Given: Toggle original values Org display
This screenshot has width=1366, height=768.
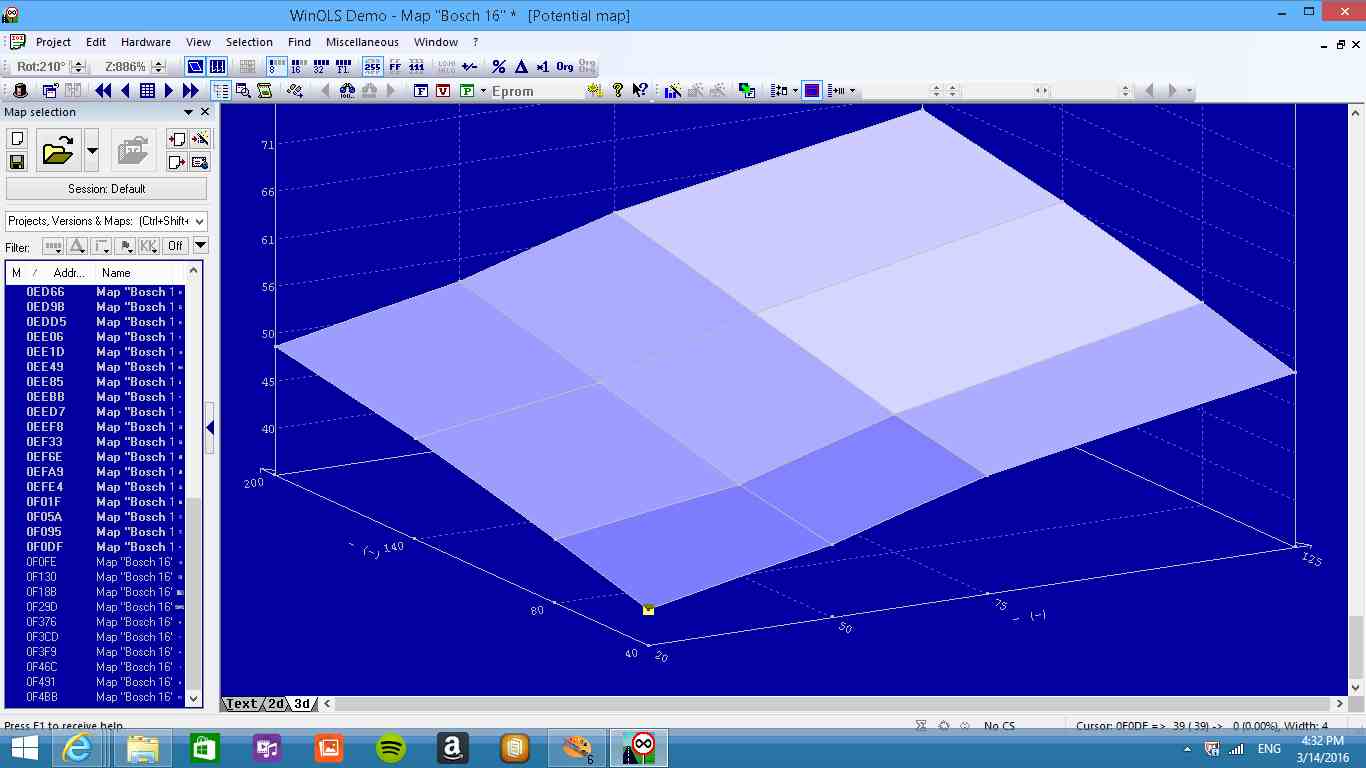Looking at the screenshot, I should coord(565,67).
